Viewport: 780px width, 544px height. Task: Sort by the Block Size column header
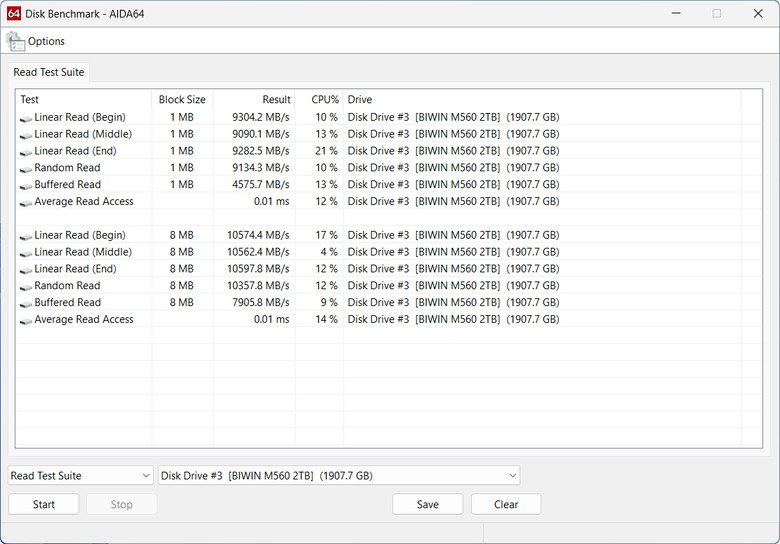[x=182, y=99]
